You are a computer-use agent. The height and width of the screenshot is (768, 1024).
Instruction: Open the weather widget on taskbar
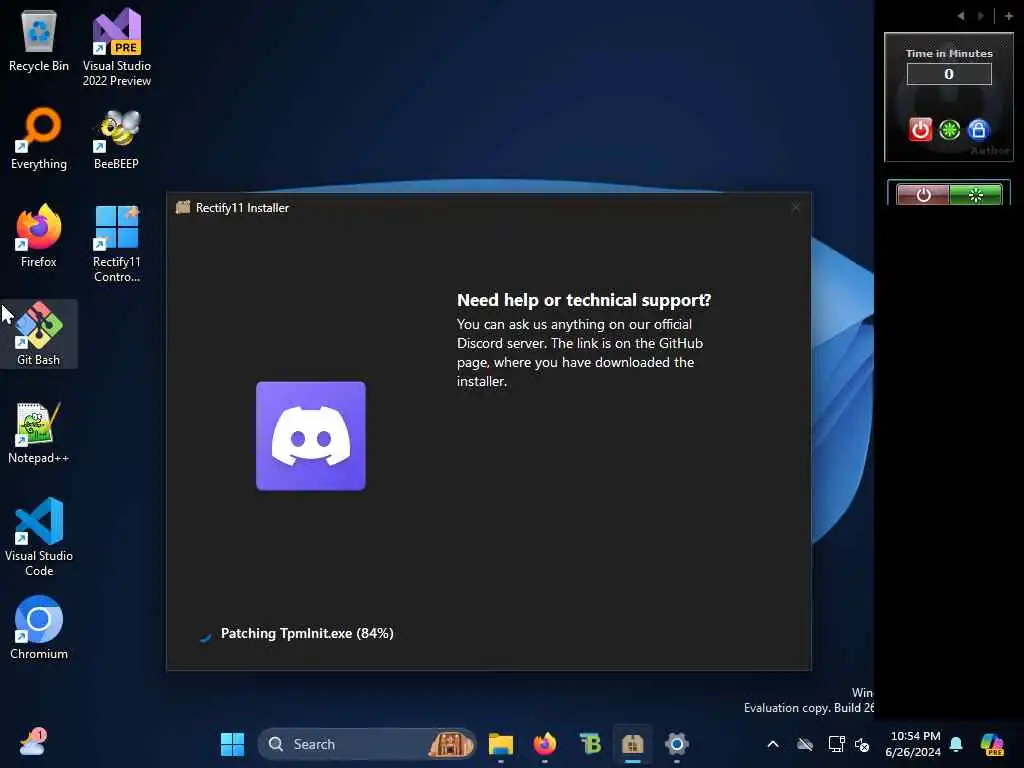click(x=33, y=743)
